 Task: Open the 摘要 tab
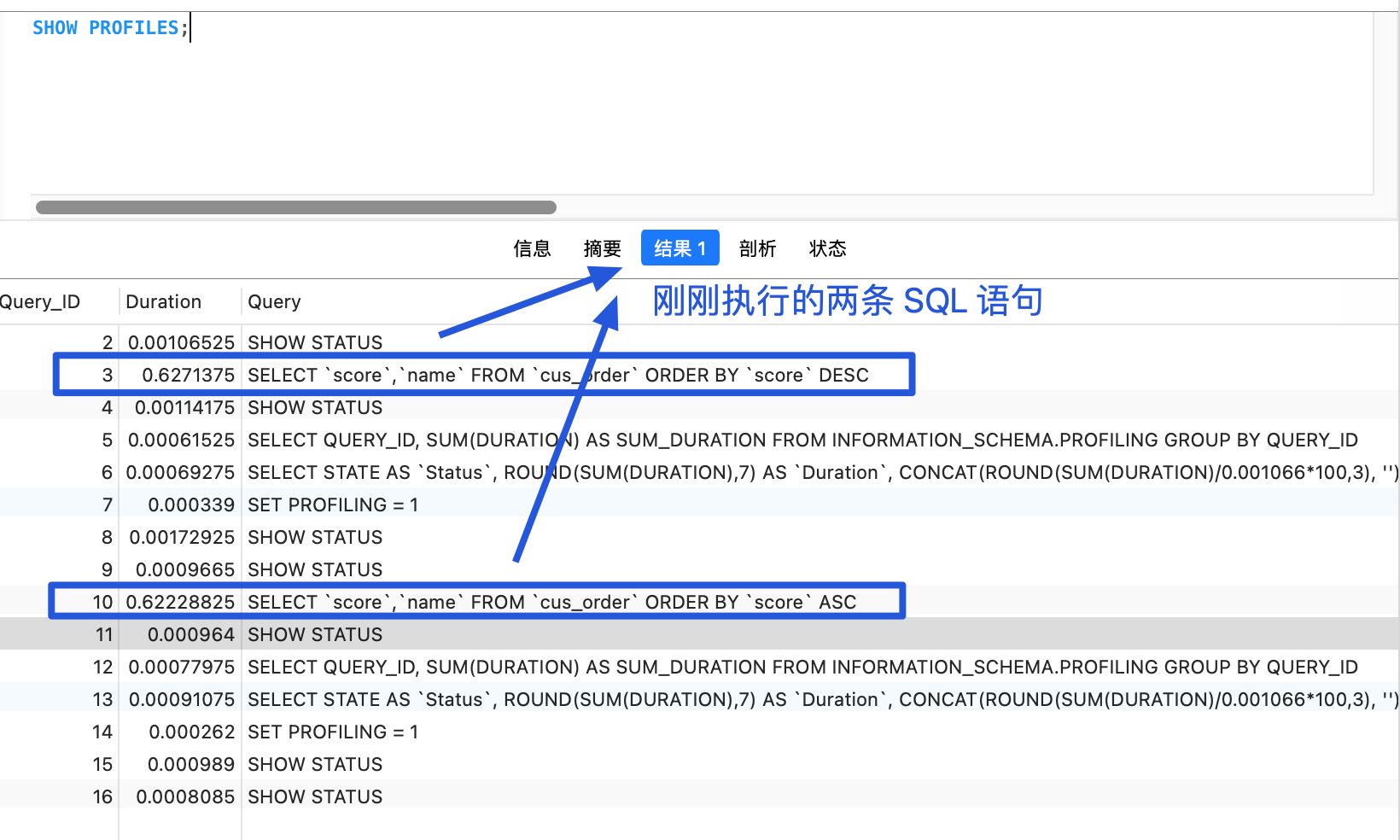pos(602,248)
